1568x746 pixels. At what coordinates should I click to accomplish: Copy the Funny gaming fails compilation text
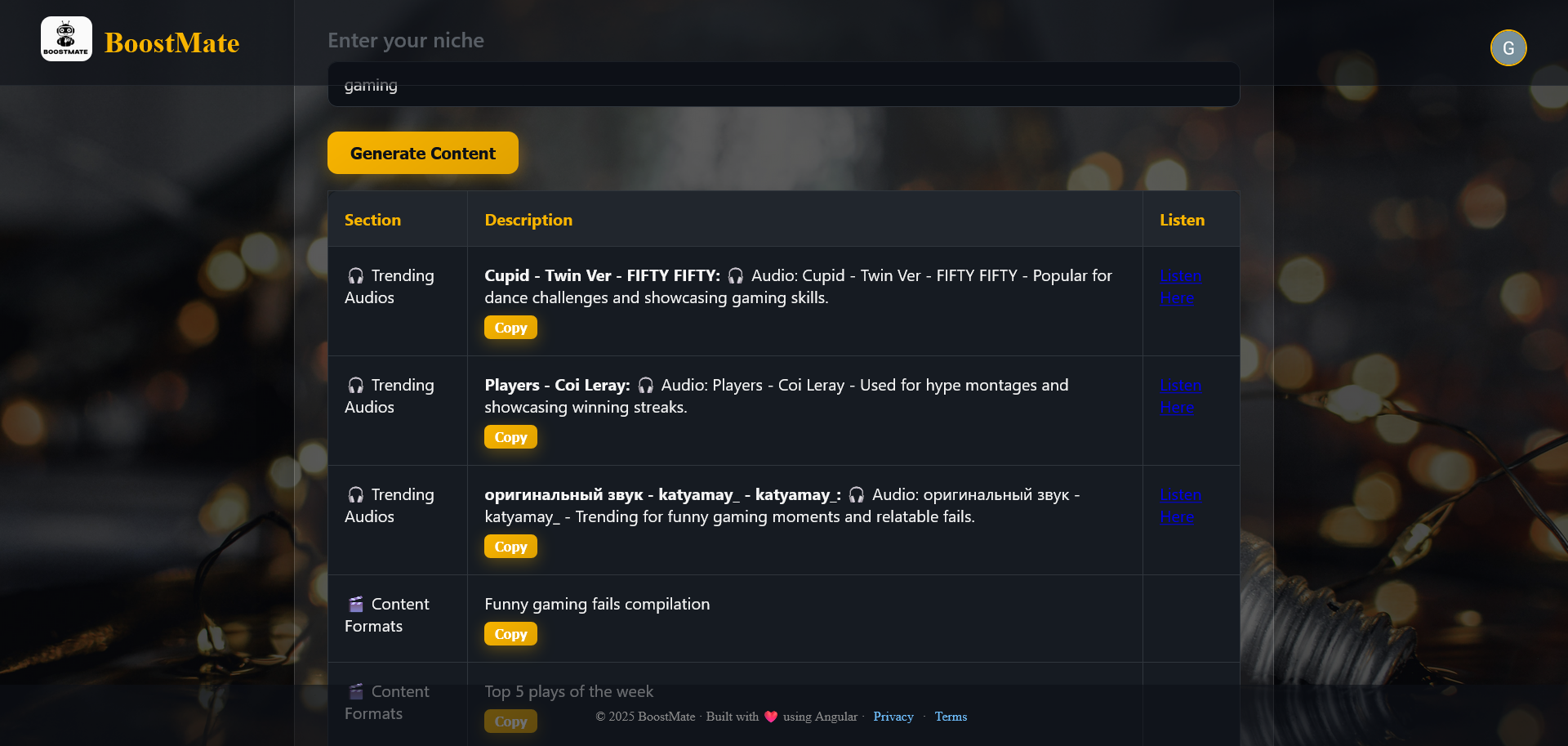[x=510, y=634]
